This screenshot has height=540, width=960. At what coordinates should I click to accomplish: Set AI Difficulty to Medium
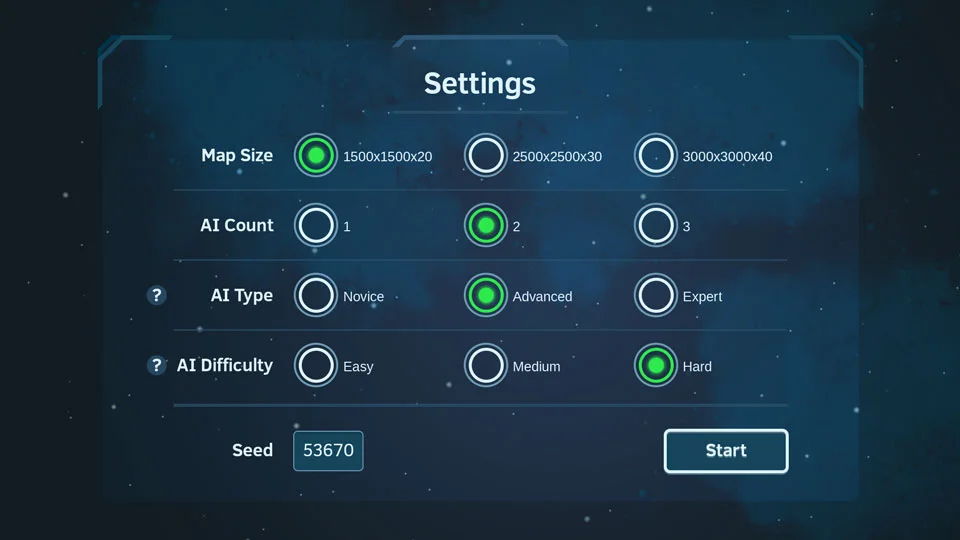coord(486,366)
